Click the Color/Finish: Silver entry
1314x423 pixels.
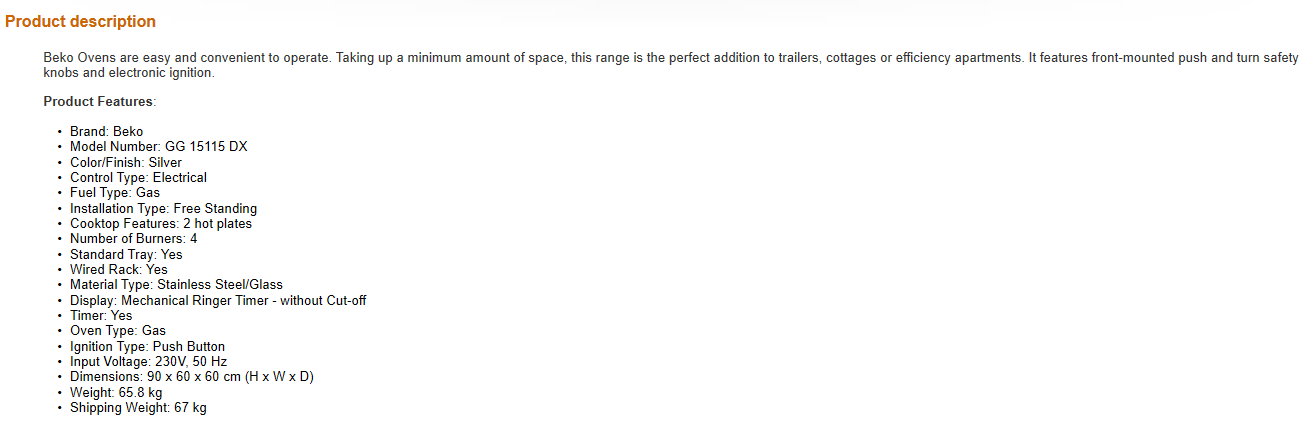pyautogui.click(x=125, y=162)
